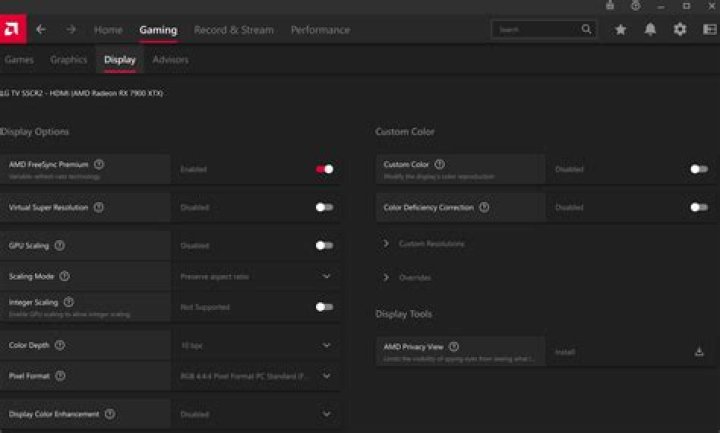Click the AMD Privacy View download icon
Screen dimensions: 720x433
pyautogui.click(x=699, y=352)
